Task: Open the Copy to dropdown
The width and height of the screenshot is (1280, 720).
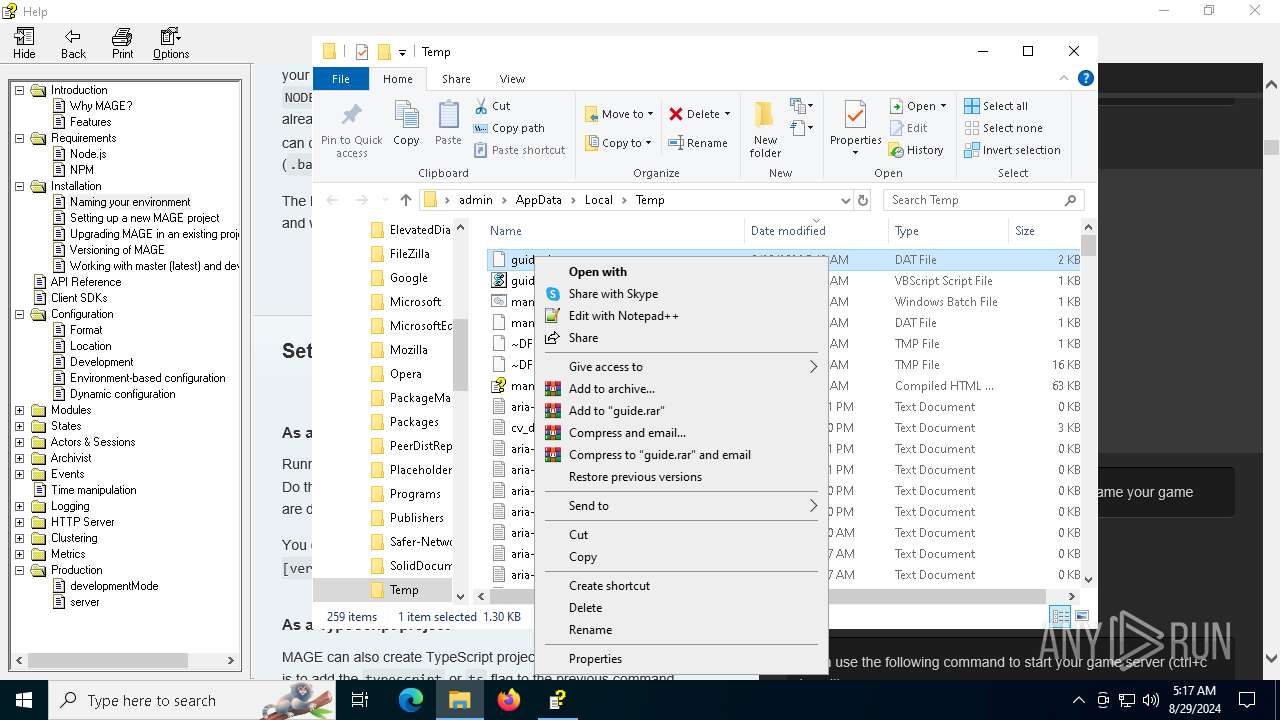Action: point(619,143)
